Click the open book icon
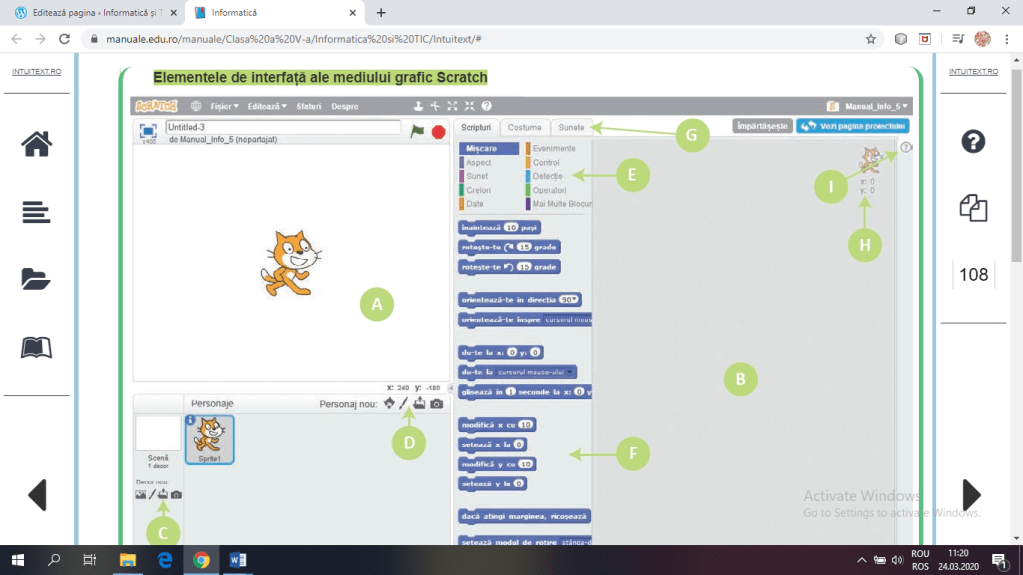1023x575 pixels. tap(37, 347)
